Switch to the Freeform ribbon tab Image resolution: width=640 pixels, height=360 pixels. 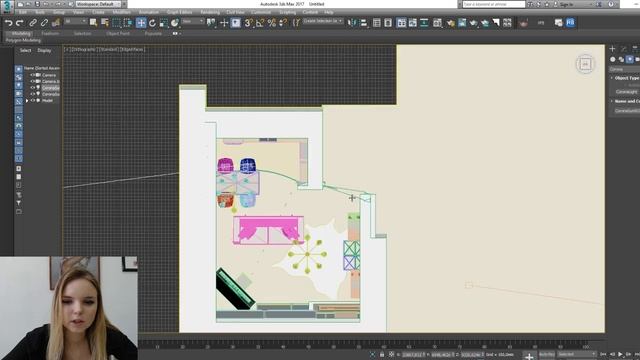point(51,33)
